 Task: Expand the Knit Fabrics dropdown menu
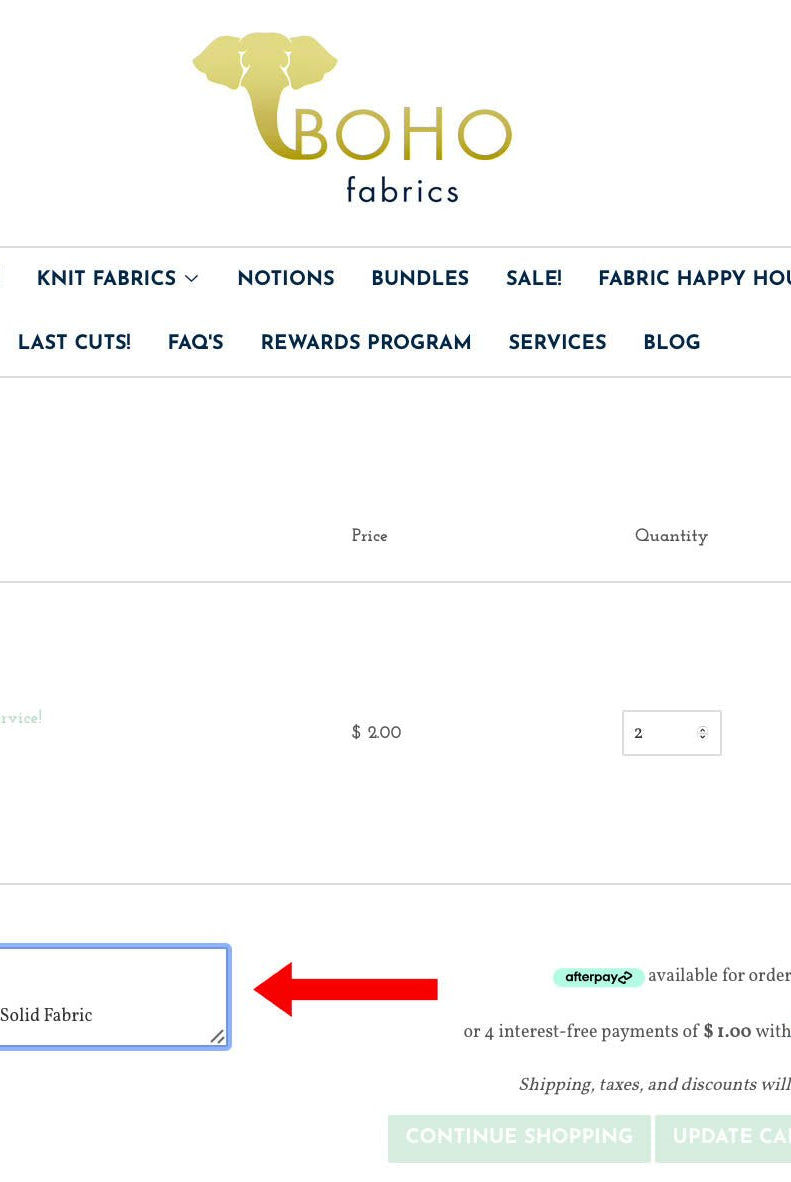117,279
